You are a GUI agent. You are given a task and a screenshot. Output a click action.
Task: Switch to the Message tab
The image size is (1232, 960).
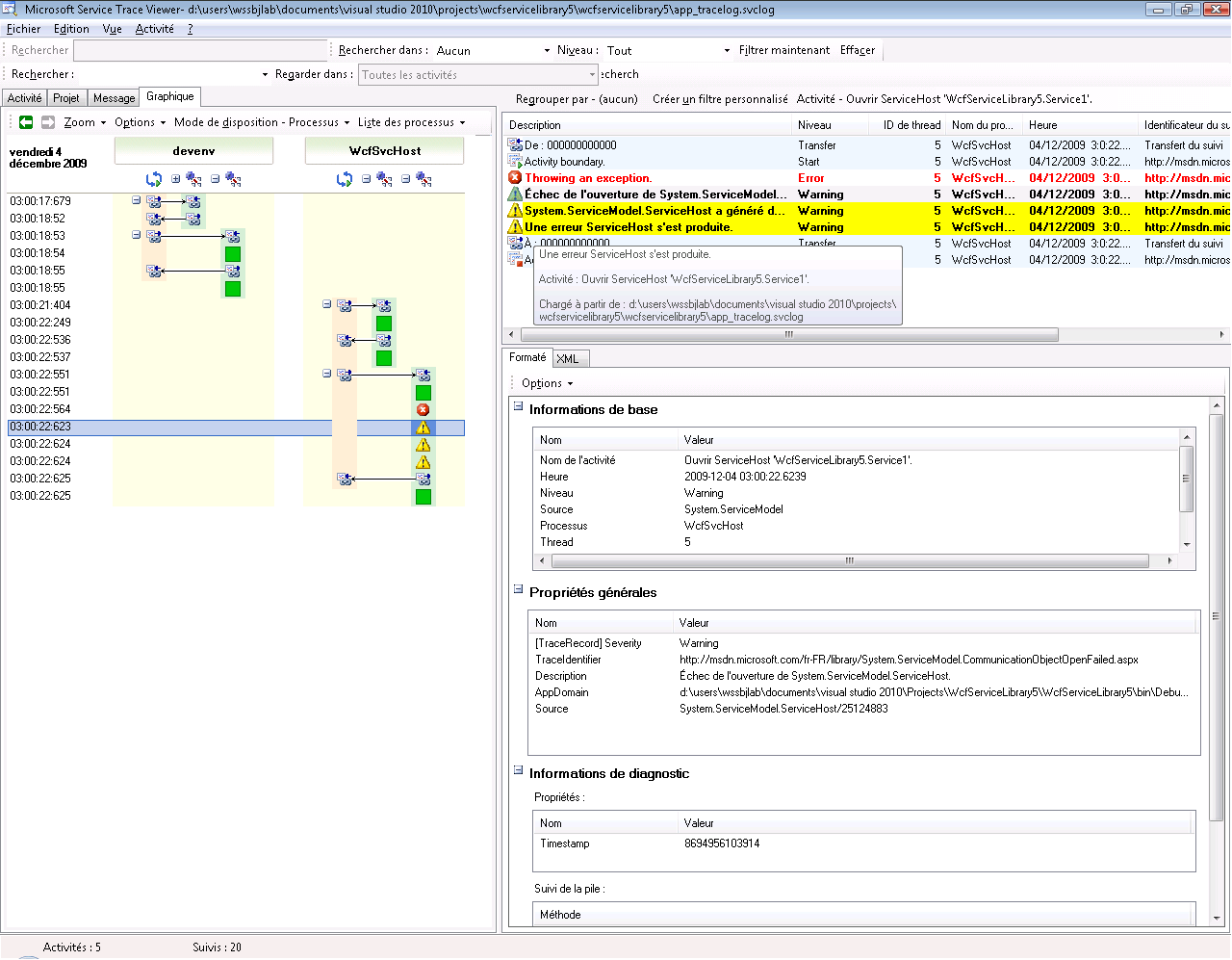coord(114,98)
